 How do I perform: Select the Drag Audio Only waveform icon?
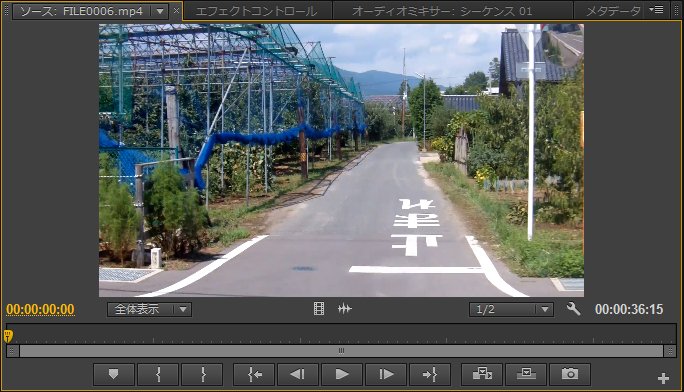[x=345, y=309]
